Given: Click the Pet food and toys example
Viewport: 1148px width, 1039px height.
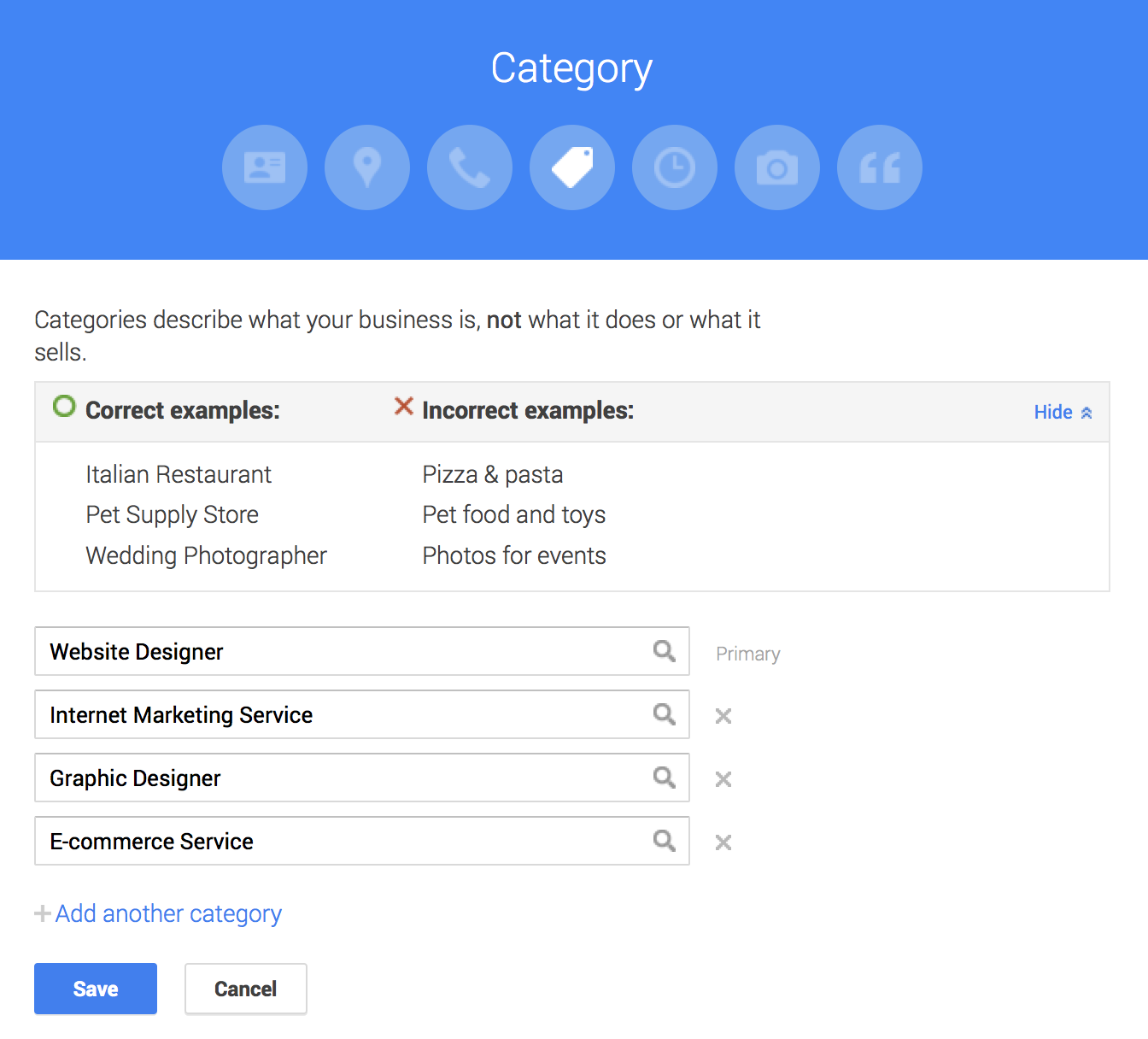Looking at the screenshot, I should [x=513, y=515].
